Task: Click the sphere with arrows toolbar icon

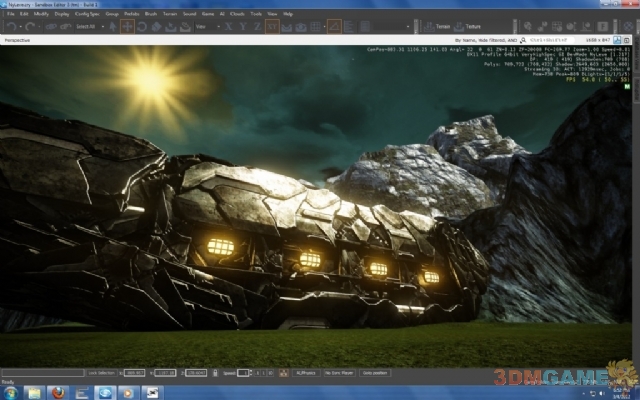Action: tap(571, 27)
